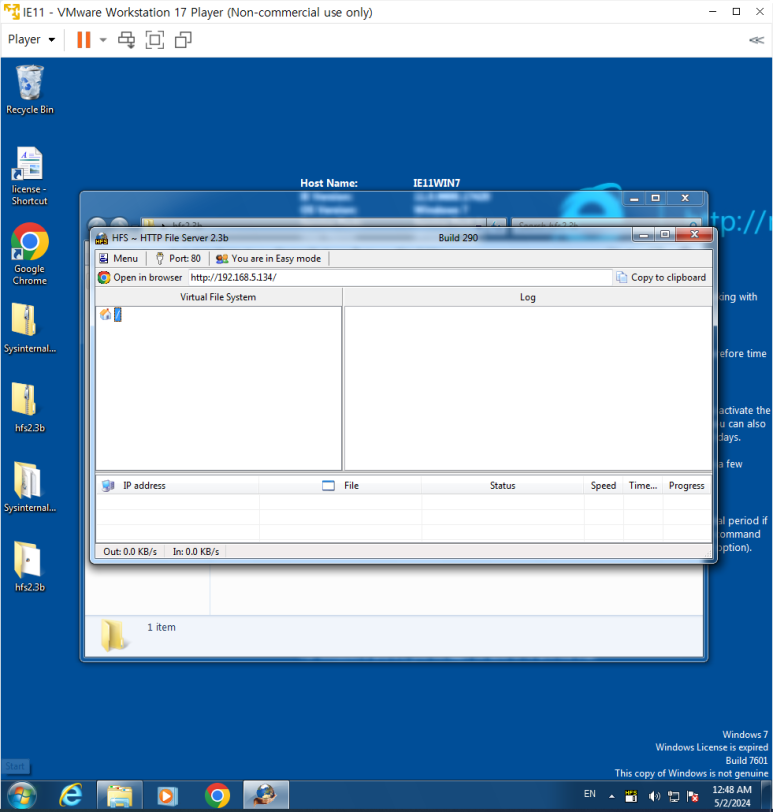773x812 pixels.
Task: Select first Sysinternal zip desktop icon
Action: coord(30,328)
